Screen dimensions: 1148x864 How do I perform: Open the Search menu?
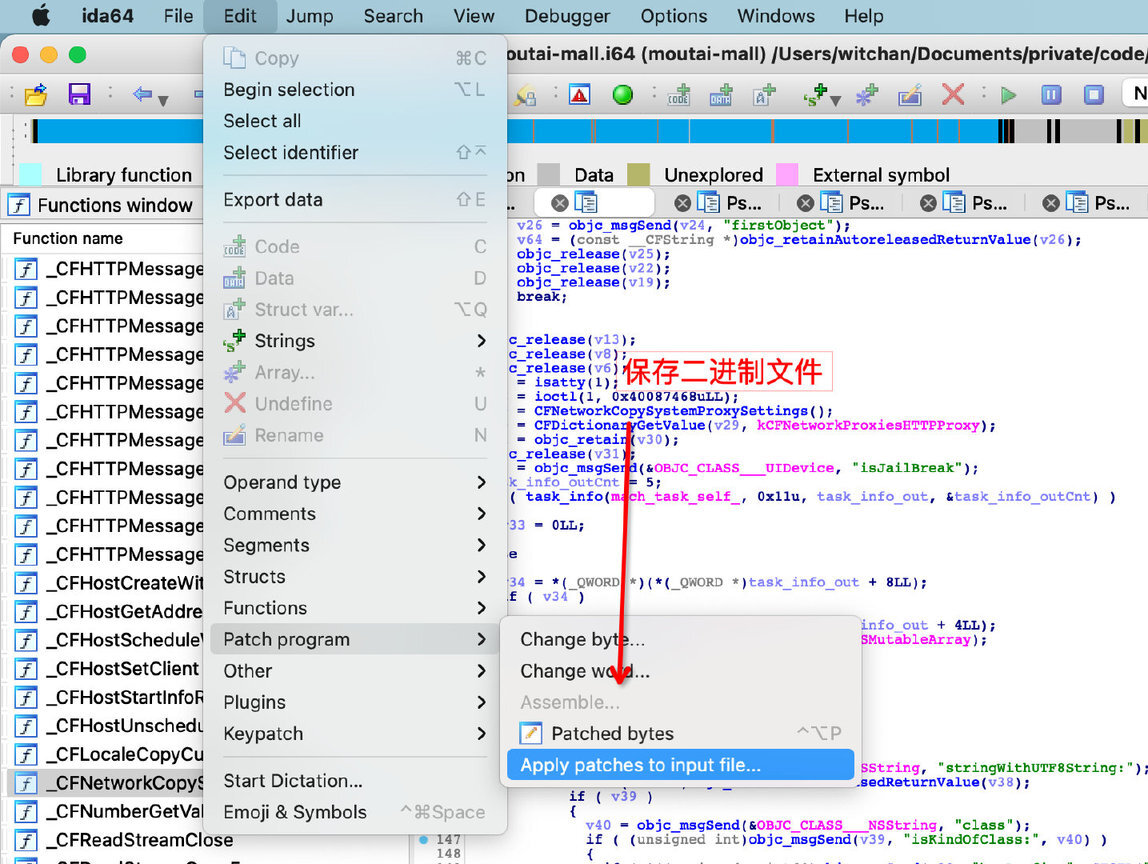(393, 15)
